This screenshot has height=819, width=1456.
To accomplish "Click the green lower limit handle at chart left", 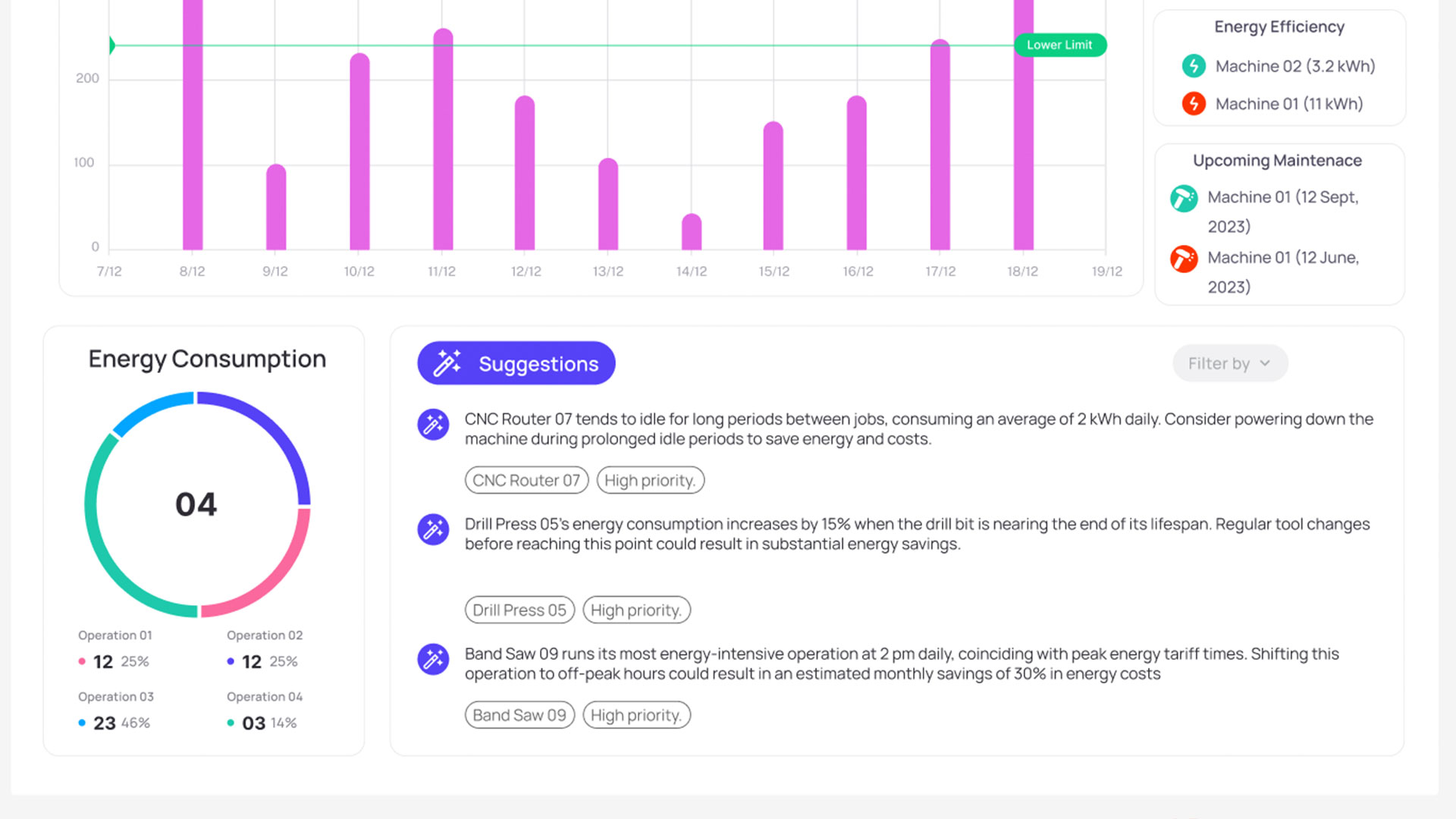I will [x=111, y=45].
